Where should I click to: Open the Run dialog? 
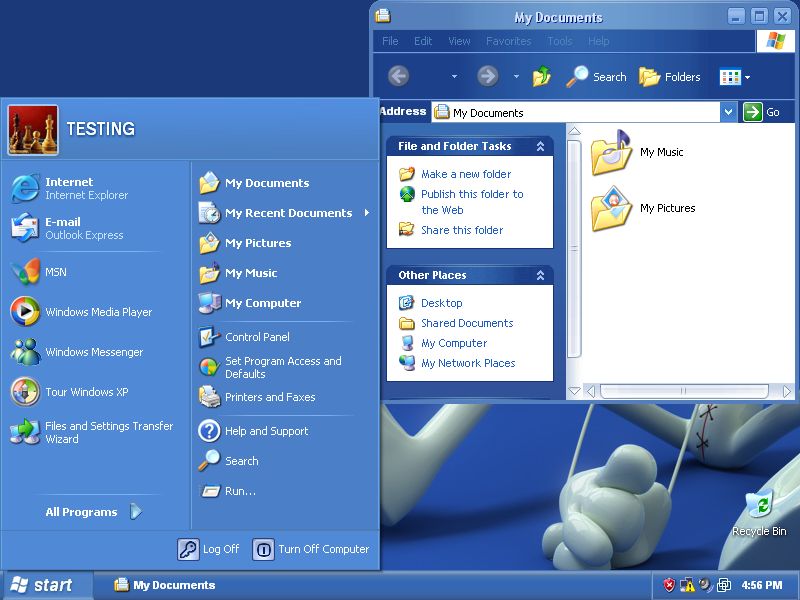(x=228, y=491)
